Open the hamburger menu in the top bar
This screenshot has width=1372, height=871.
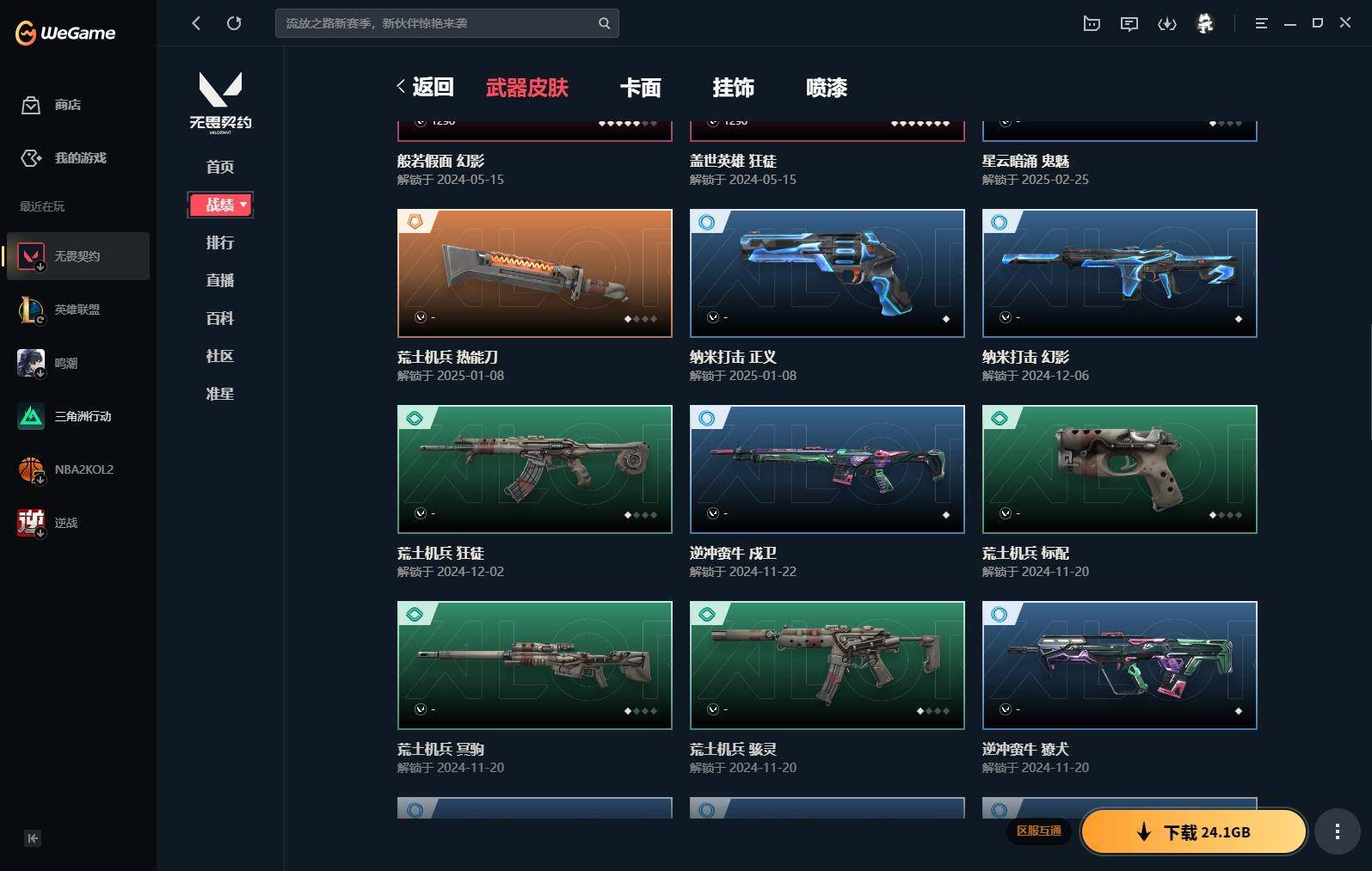1261,23
